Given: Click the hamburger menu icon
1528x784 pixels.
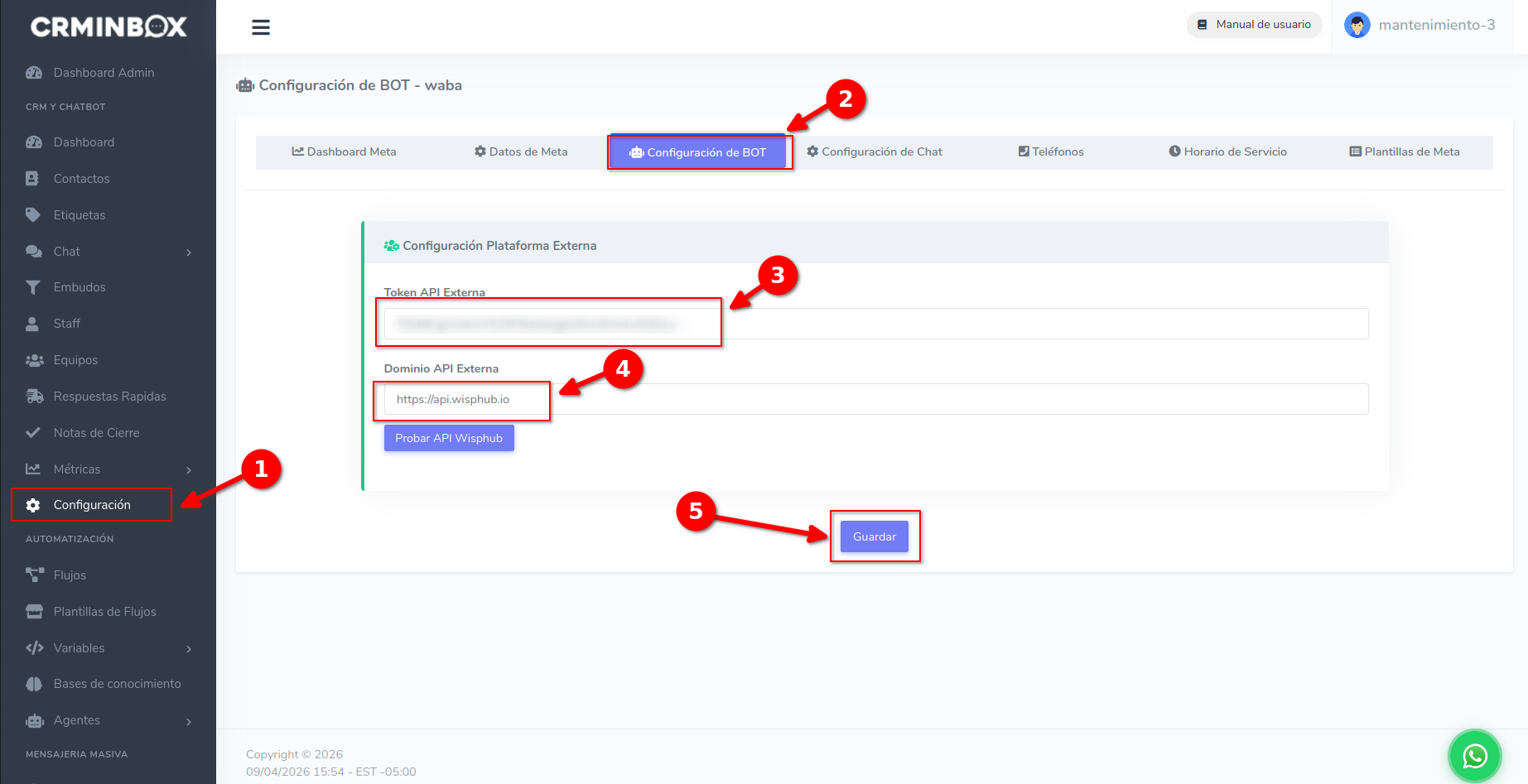Looking at the screenshot, I should pos(261,27).
